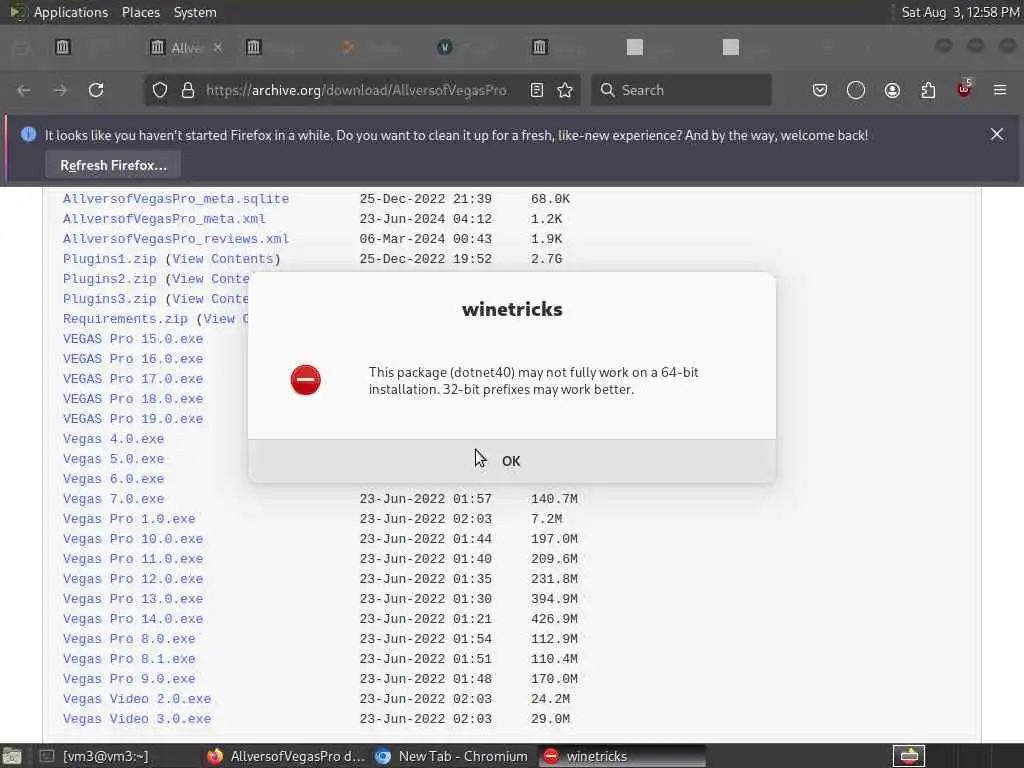Download Vegas Pro 1.0.exe
1024x768 pixels.
pos(129,519)
